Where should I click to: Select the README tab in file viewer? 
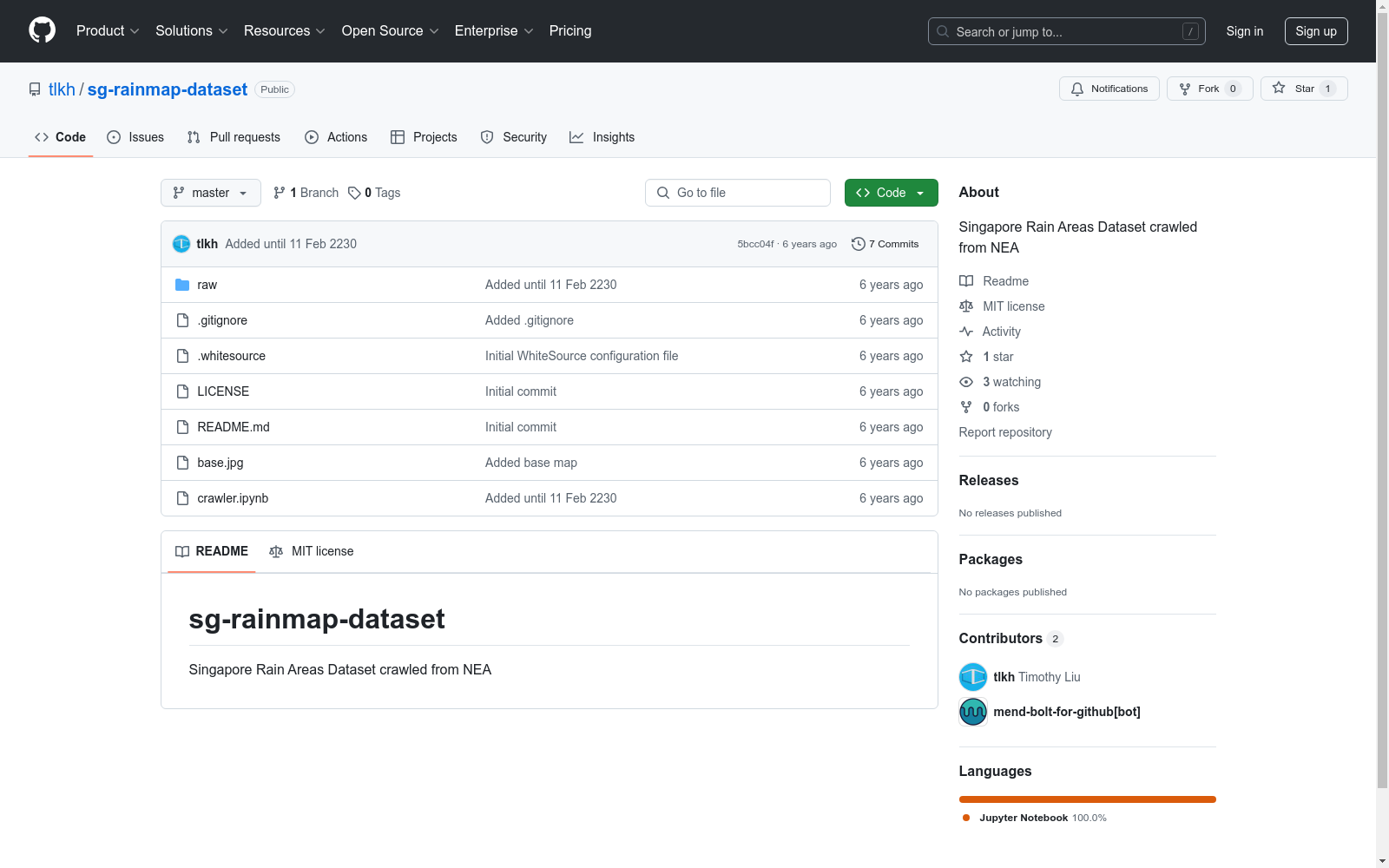pos(212,551)
